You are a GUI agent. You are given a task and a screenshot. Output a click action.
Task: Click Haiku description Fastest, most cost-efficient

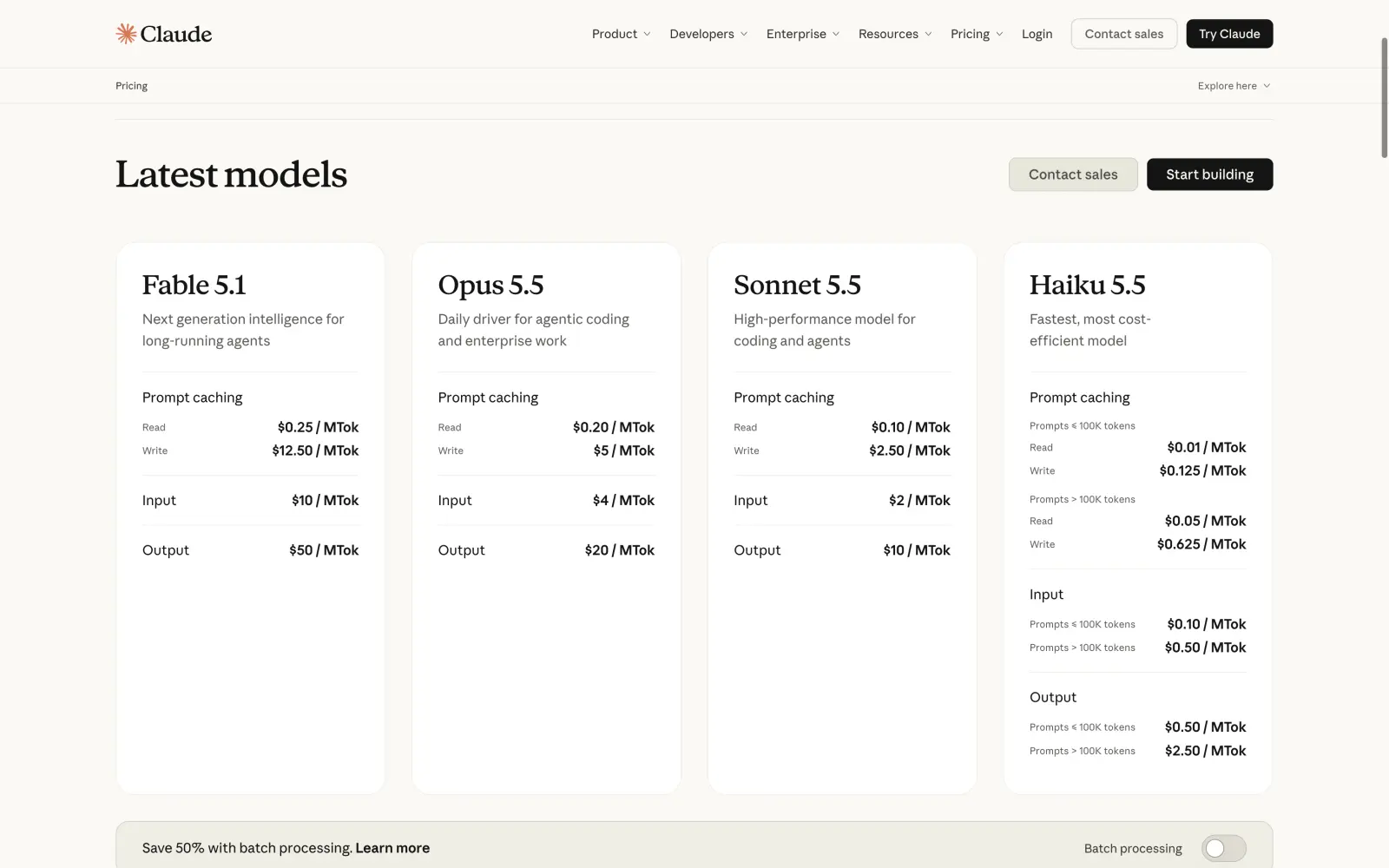point(1089,330)
